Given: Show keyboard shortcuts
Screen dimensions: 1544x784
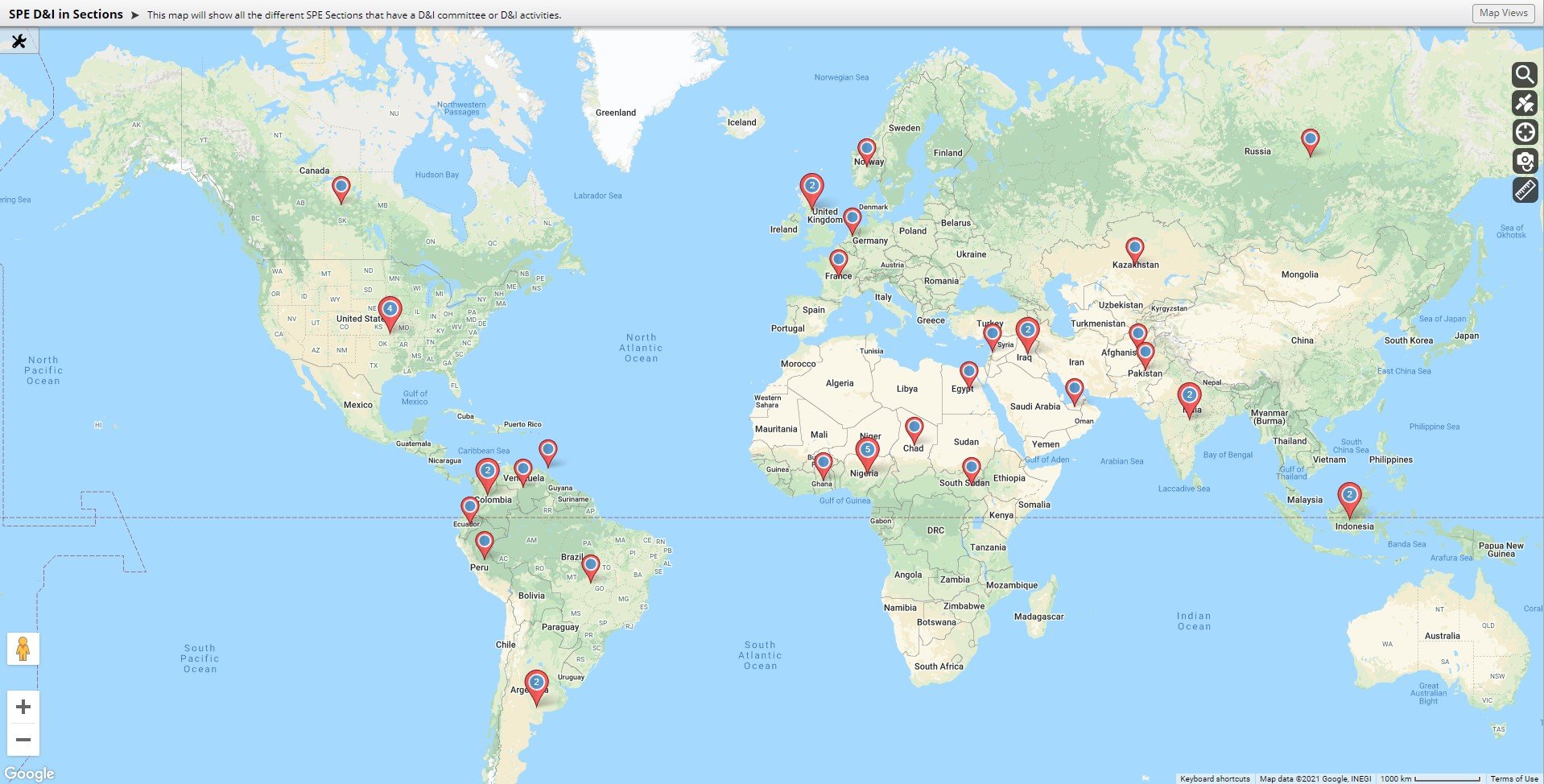Looking at the screenshot, I should [x=1214, y=778].
